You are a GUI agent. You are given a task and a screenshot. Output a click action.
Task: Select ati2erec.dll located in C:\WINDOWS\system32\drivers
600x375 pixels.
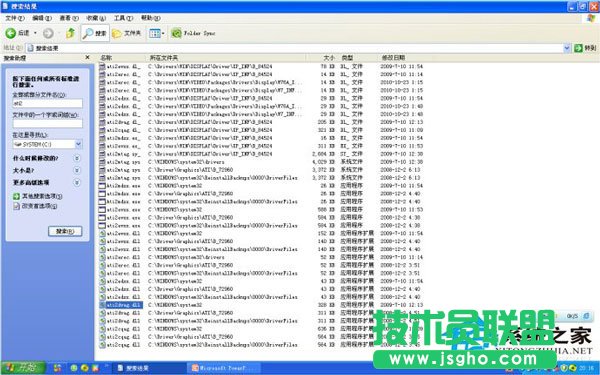[124, 257]
